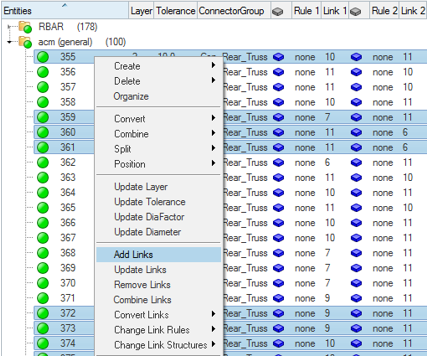
Task: Click gray component icon before Rule 2 header
Action: coord(356,12)
